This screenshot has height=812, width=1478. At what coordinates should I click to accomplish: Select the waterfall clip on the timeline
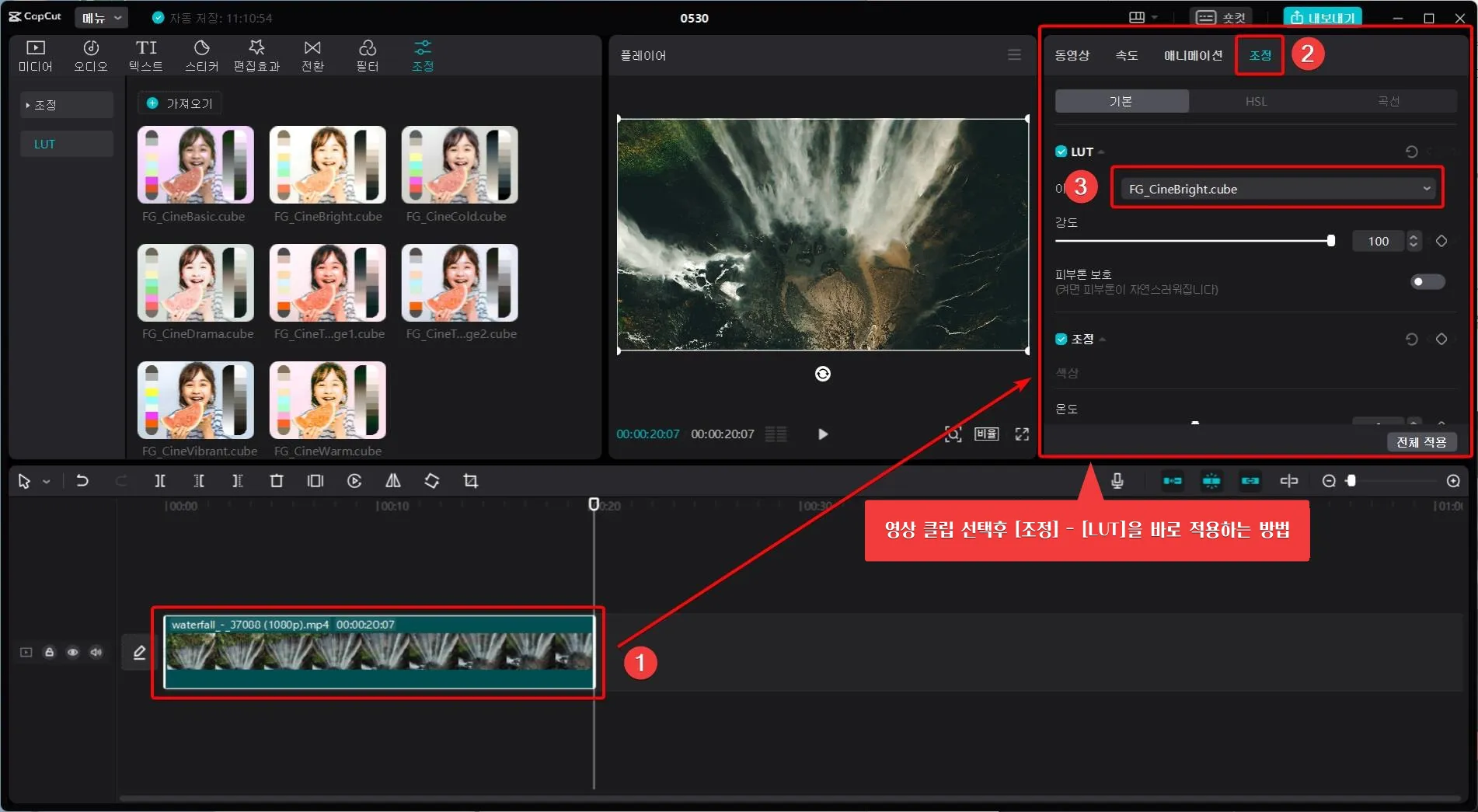(379, 652)
